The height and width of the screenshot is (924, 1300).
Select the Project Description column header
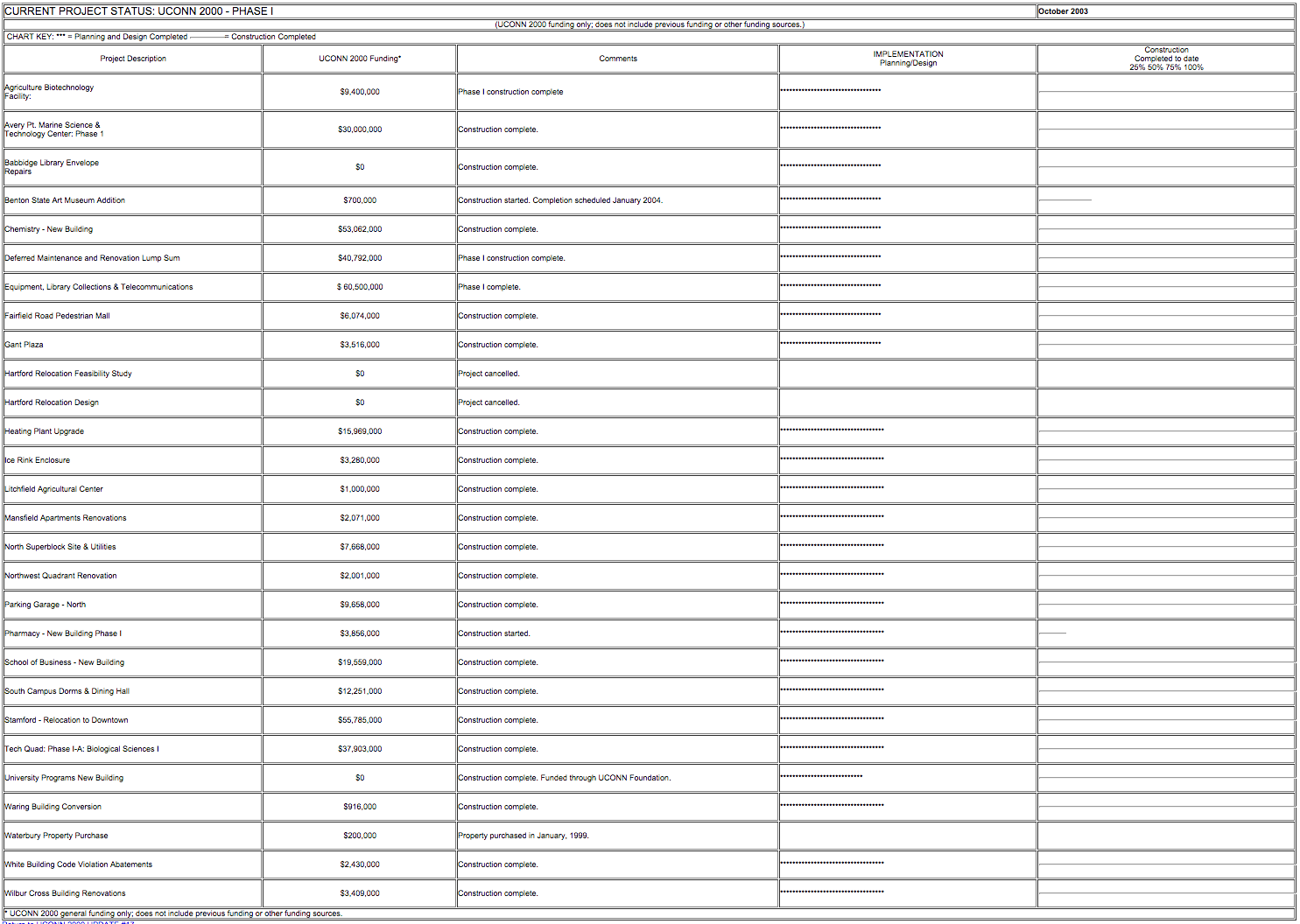(x=133, y=59)
